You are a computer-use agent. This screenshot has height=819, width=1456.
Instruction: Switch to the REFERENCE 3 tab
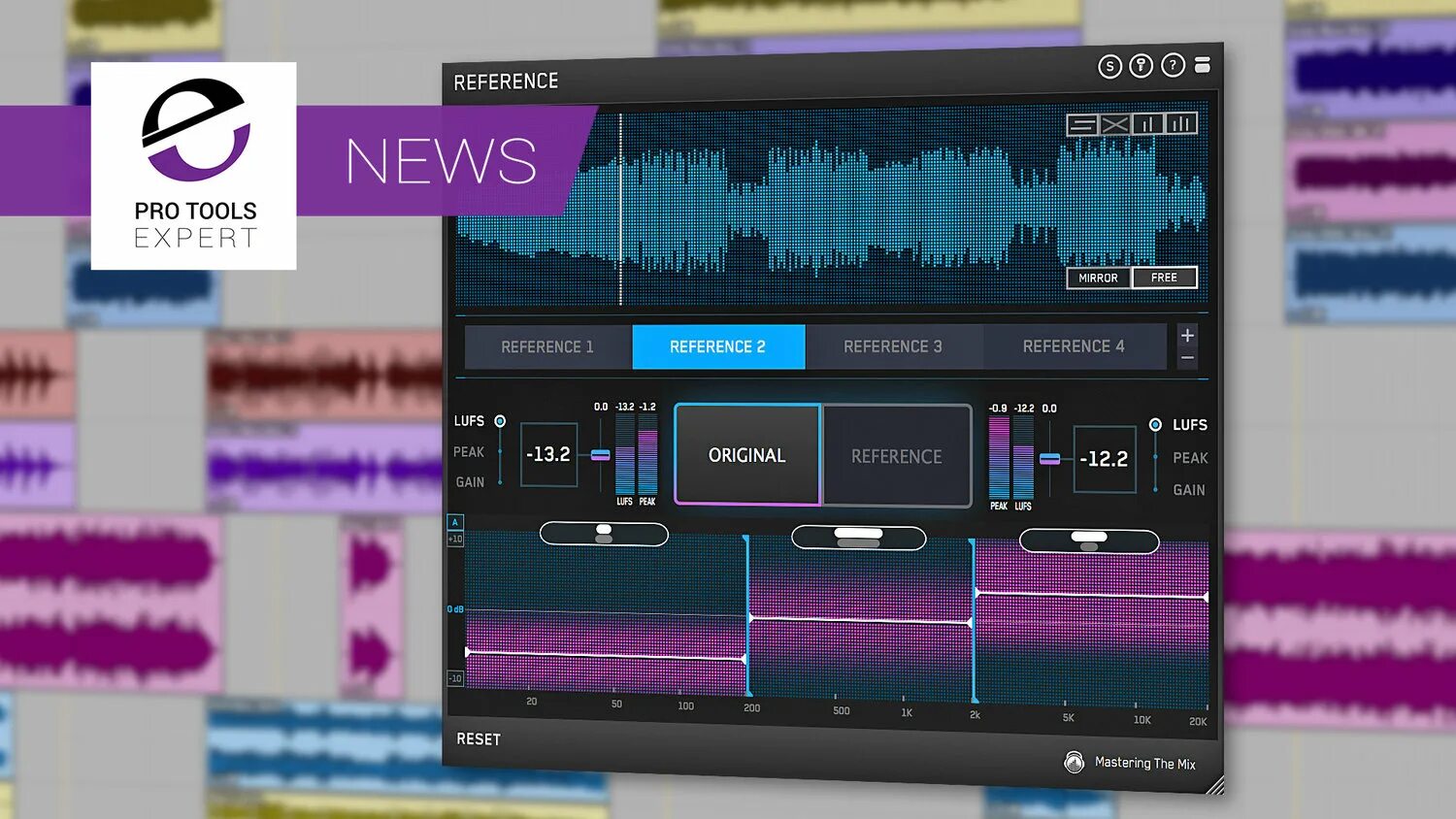click(893, 346)
